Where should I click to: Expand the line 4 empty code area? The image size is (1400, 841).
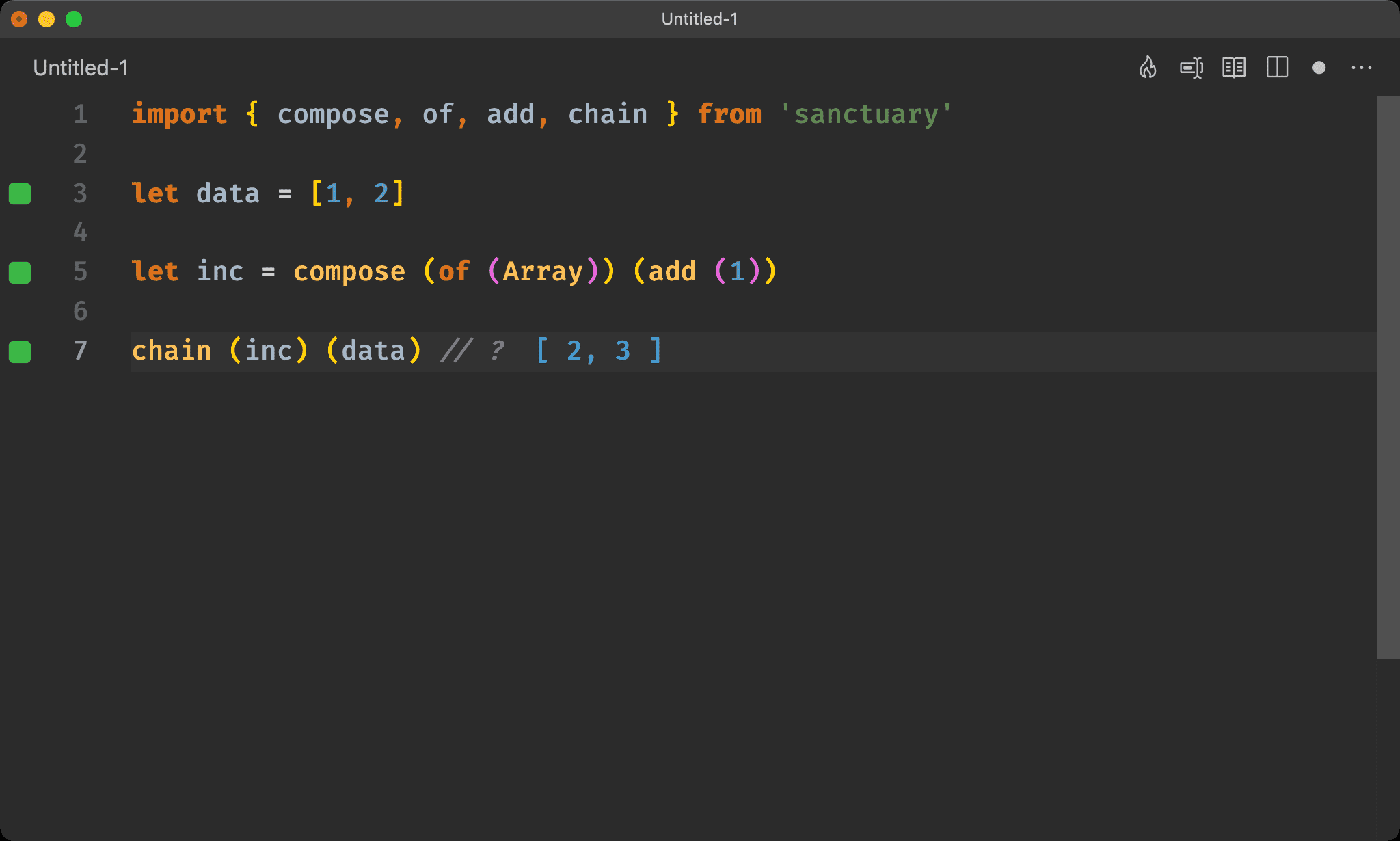[700, 232]
